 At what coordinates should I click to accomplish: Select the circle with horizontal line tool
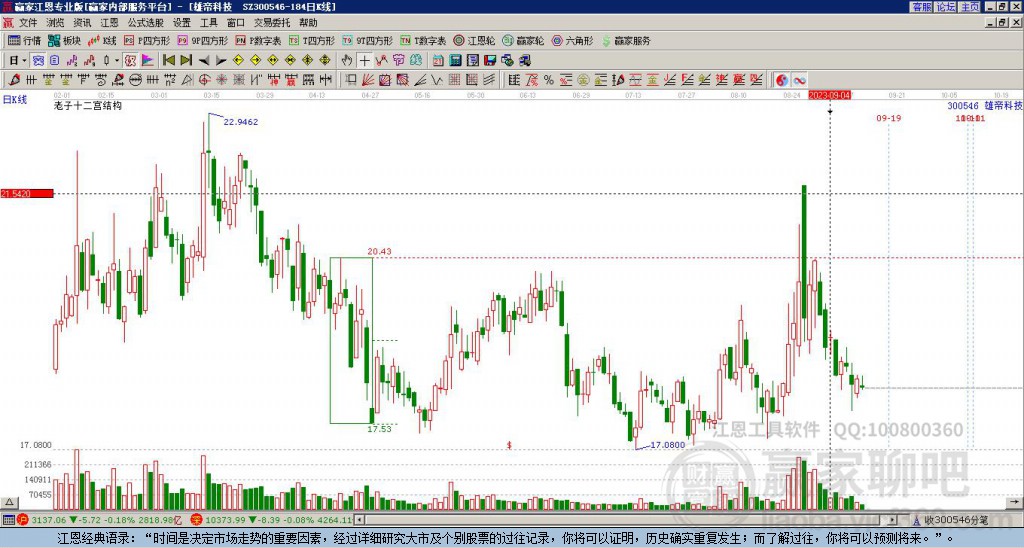click(135, 80)
